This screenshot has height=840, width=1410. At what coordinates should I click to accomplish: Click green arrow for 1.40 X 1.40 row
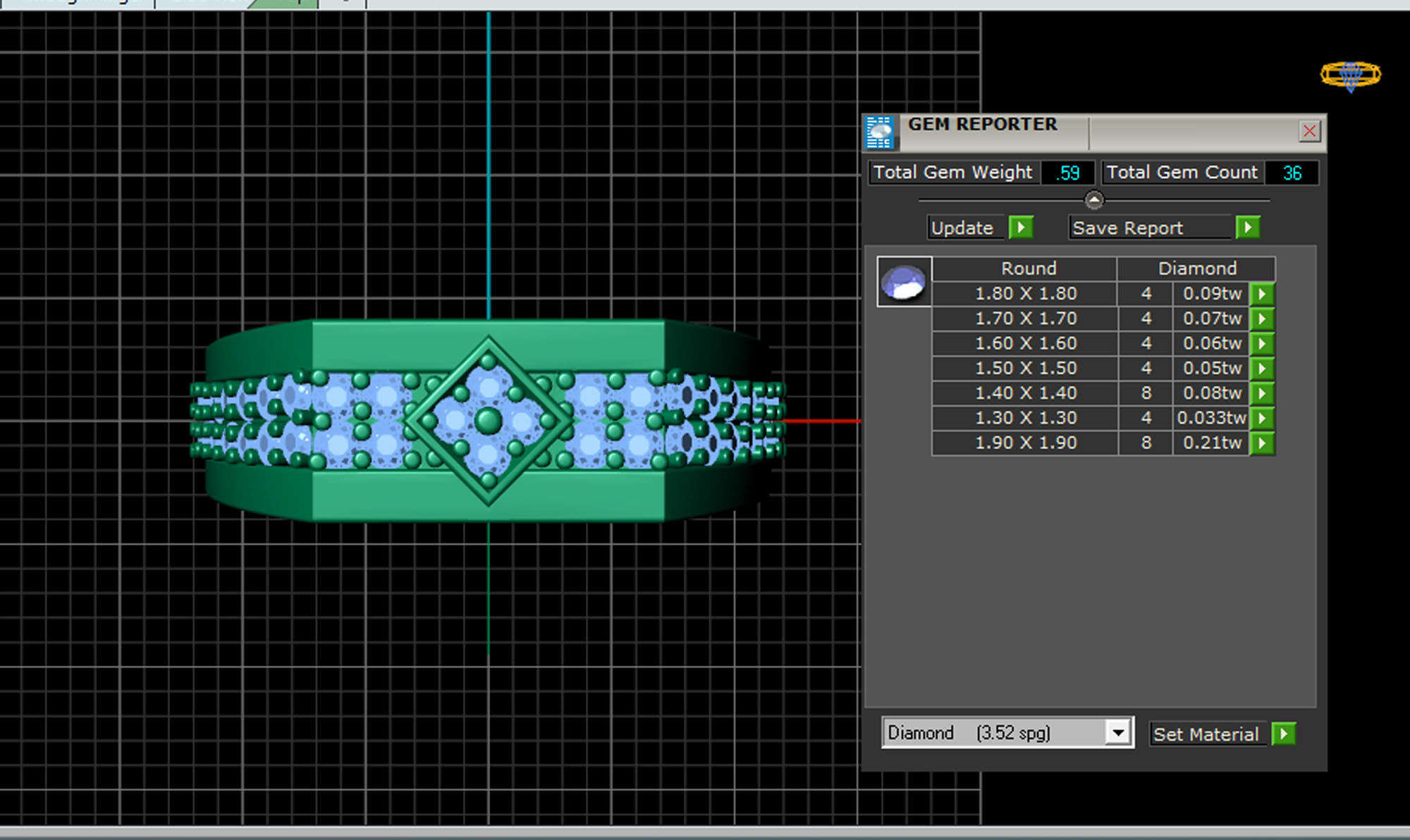(x=1262, y=393)
